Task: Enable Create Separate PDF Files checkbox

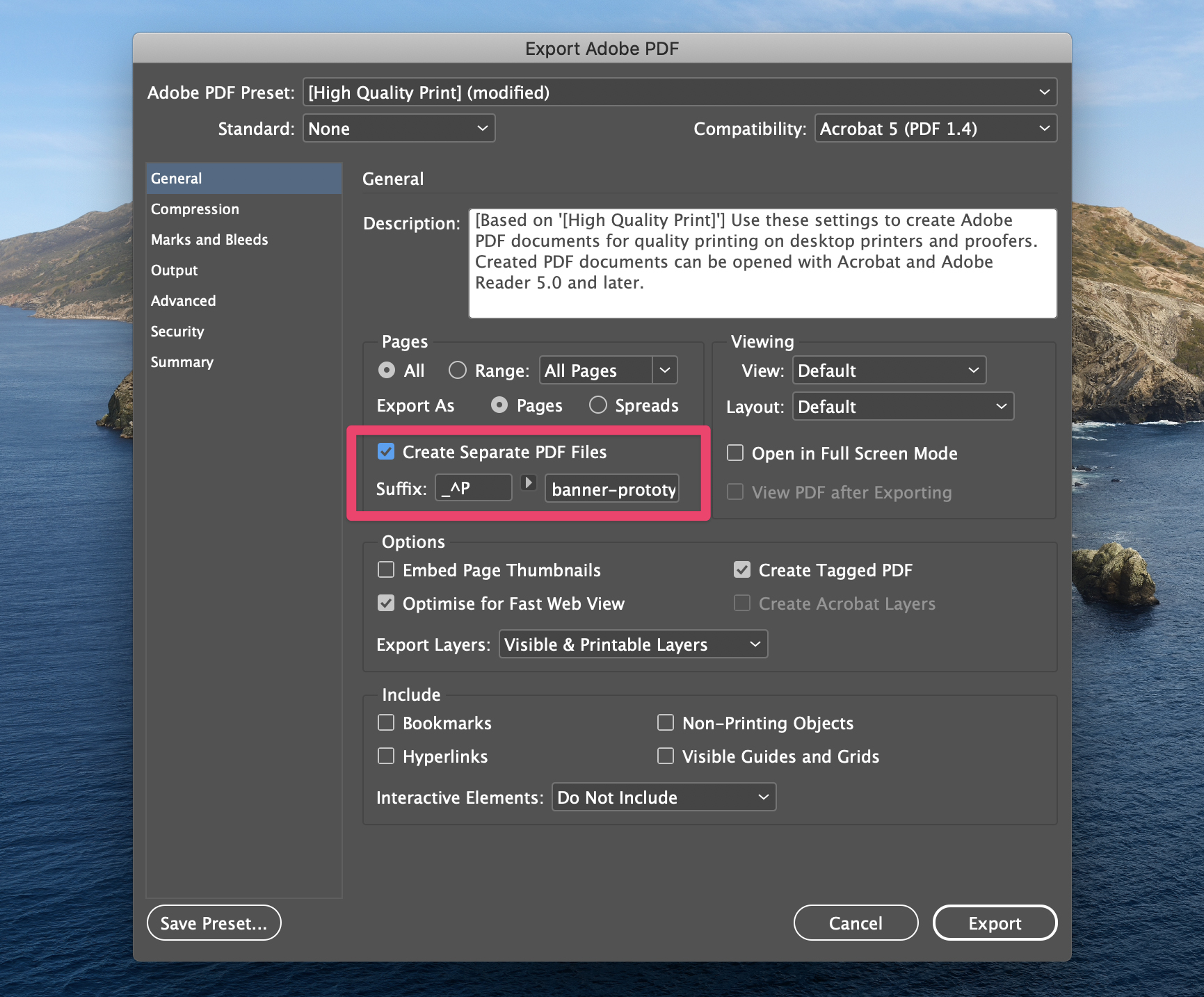Action: click(386, 452)
